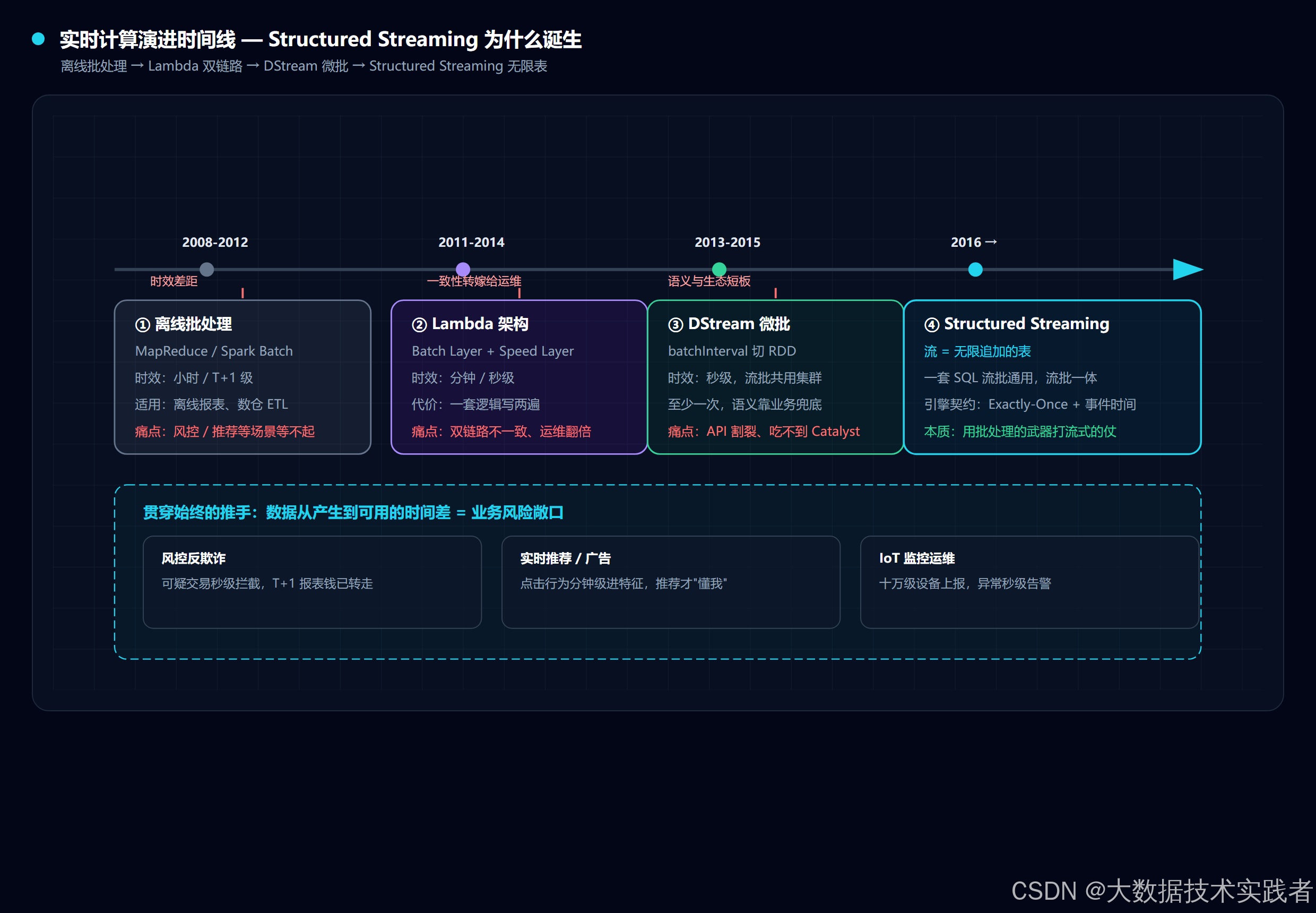Click the red line 痛点：风控 / 推荐等场景等不起
Image resolution: width=1316 pixels, height=913 pixels.
coord(225,432)
